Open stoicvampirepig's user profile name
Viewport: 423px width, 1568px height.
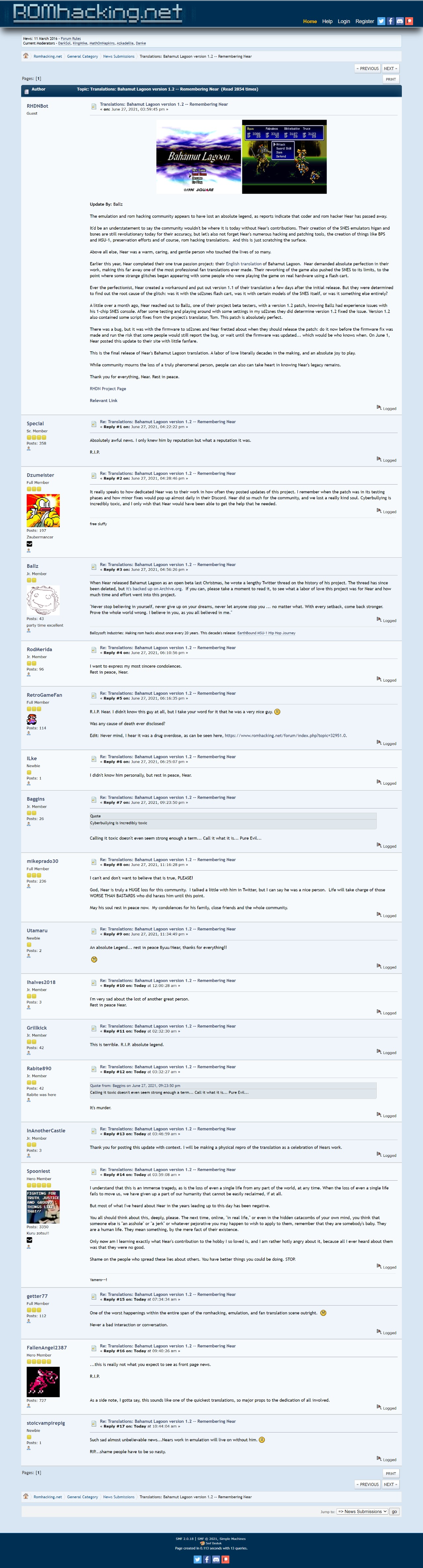coord(46,1423)
